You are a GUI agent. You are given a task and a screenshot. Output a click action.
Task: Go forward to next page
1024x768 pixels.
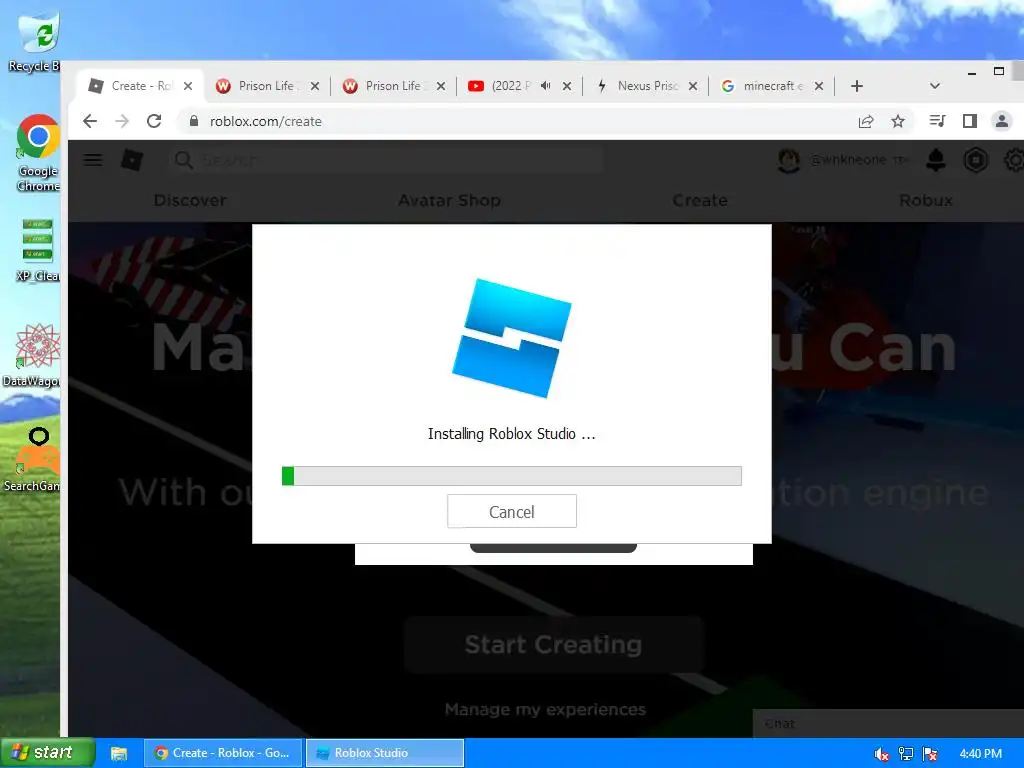click(x=122, y=121)
